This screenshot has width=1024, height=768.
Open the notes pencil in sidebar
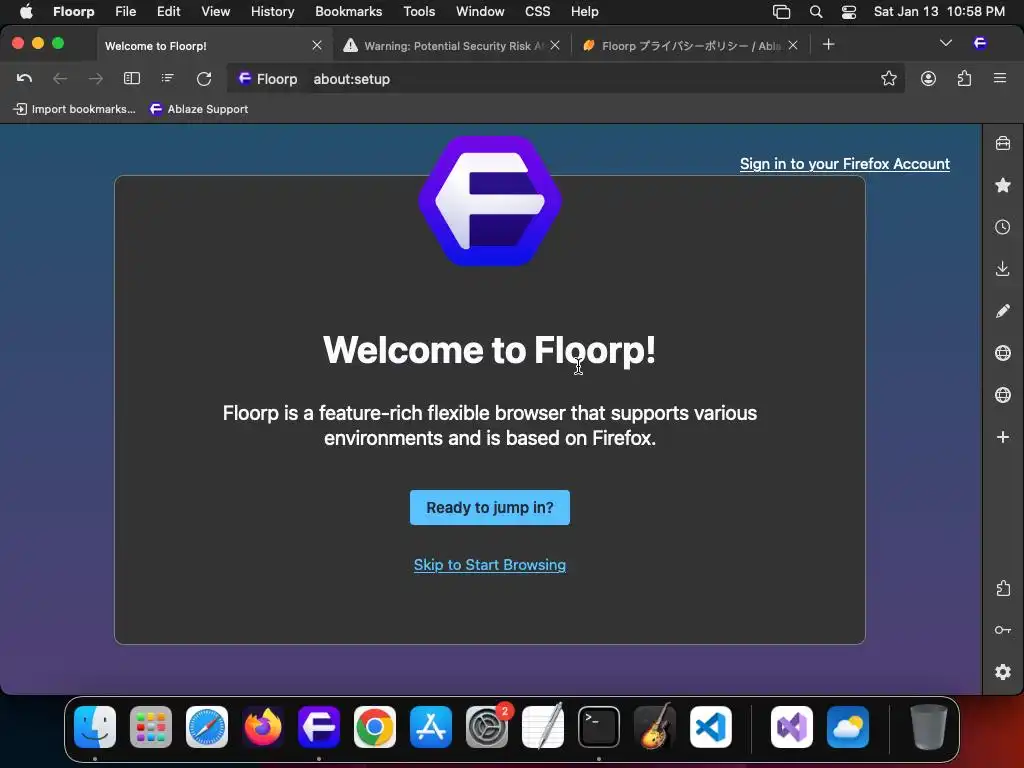pyautogui.click(x=1002, y=311)
